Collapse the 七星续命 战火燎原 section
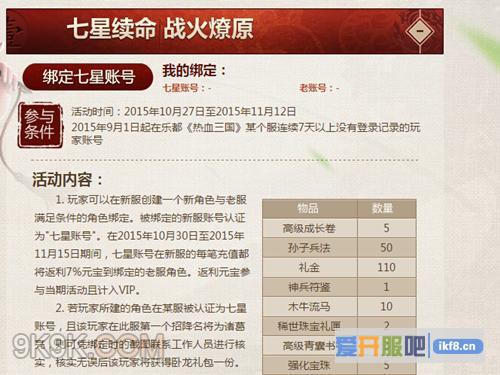 pyautogui.click(x=420, y=31)
